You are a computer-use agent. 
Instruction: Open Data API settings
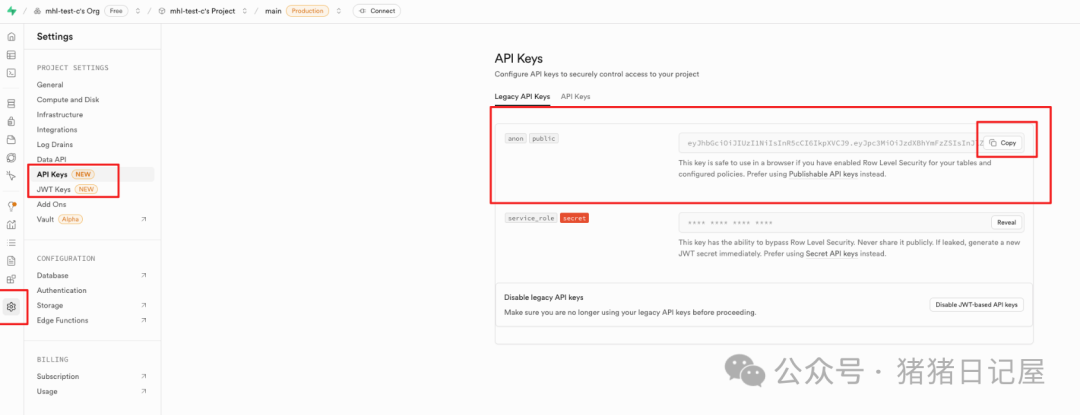[52, 160]
